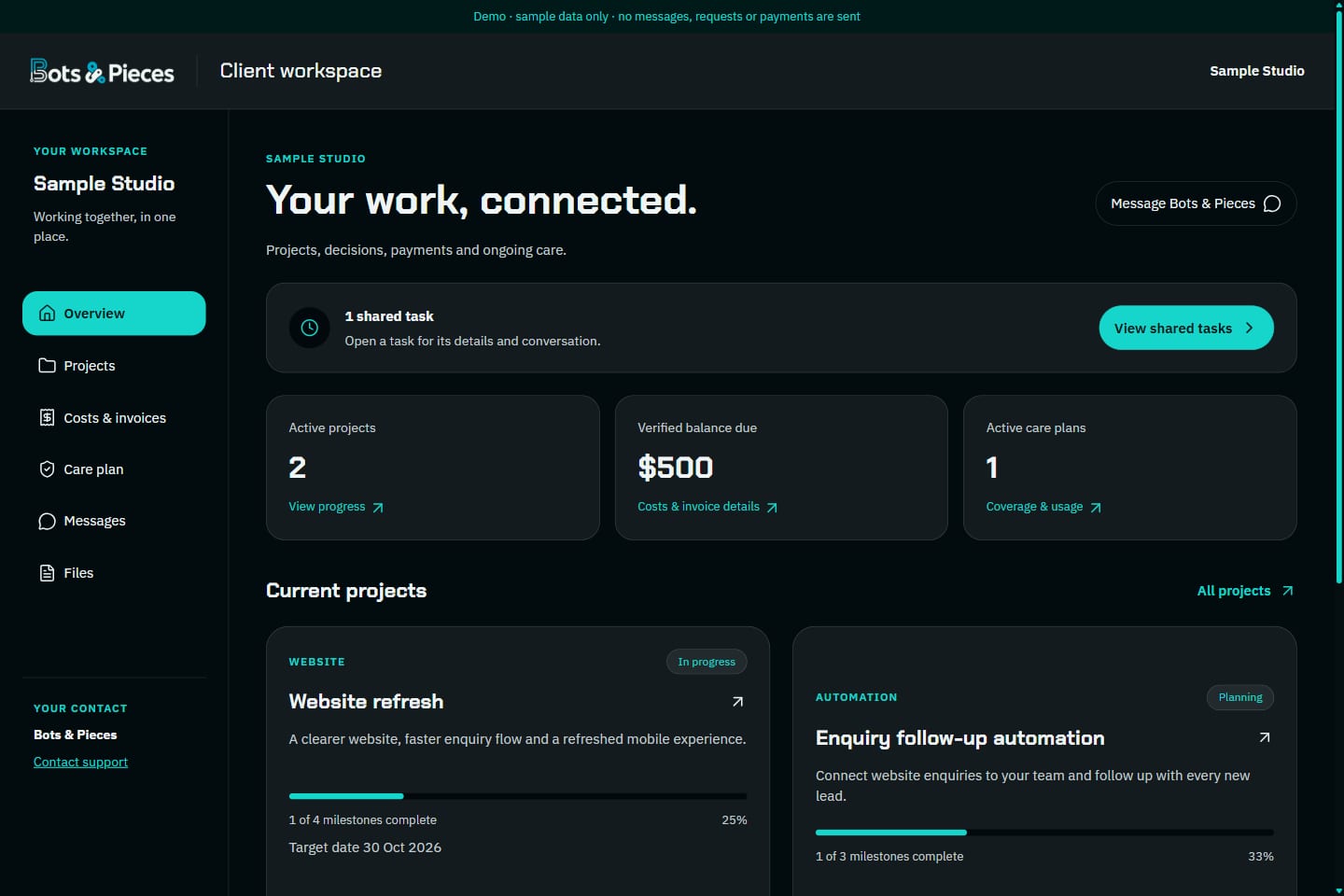1344x896 pixels.
Task: Click the Projects folder icon
Action: click(47, 366)
